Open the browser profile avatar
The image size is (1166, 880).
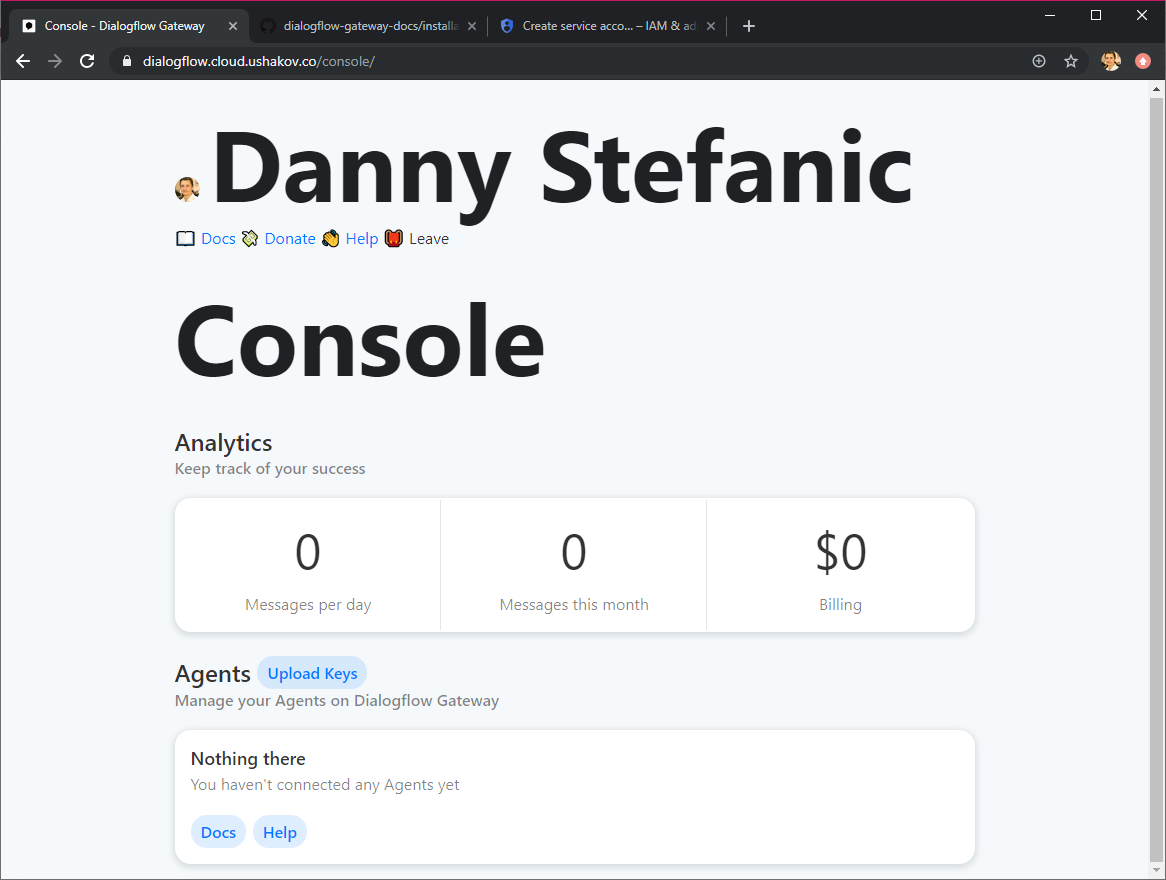coord(1111,61)
